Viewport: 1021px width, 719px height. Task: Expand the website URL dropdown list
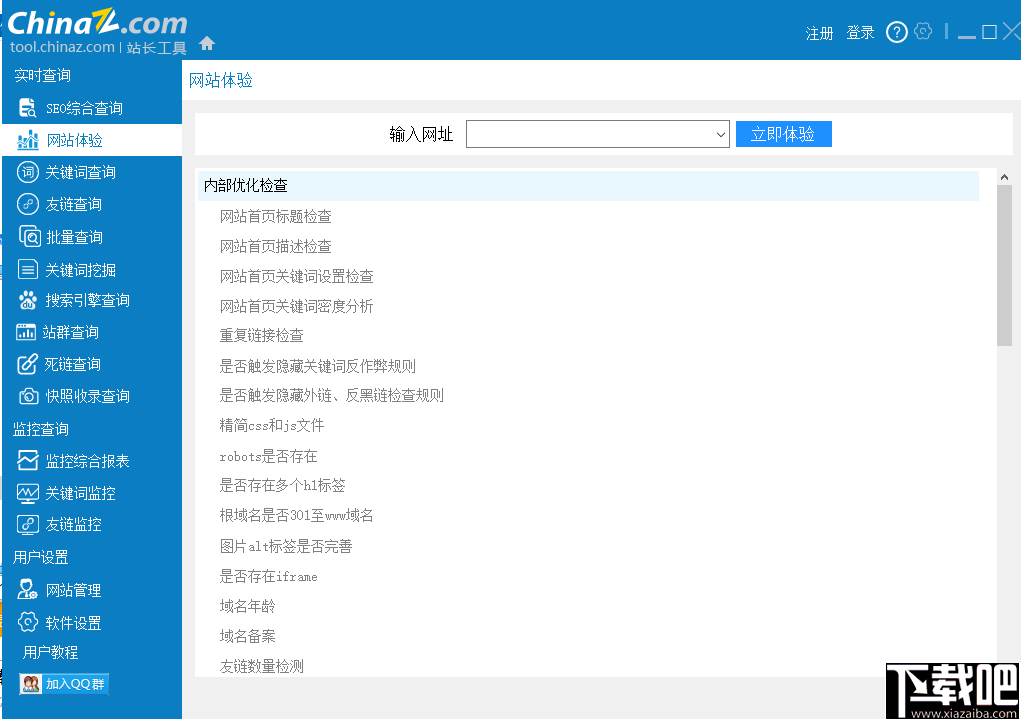(x=720, y=133)
